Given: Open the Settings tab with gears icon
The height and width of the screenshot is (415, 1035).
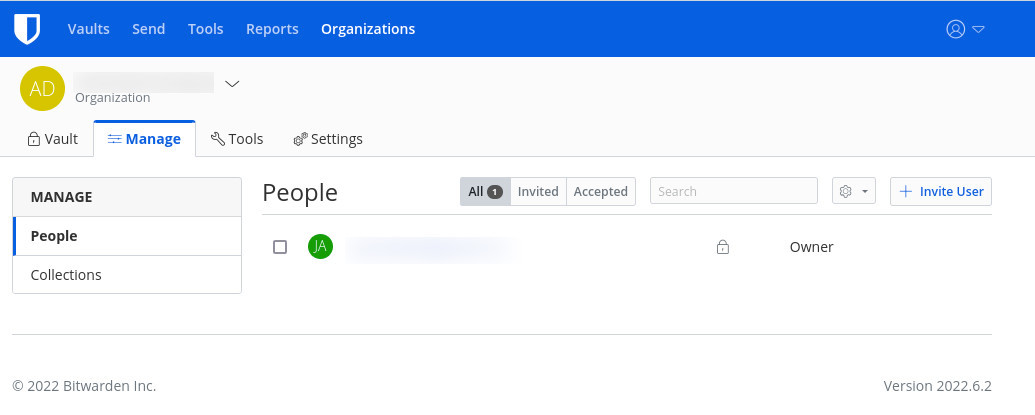Looking at the screenshot, I should click(328, 139).
